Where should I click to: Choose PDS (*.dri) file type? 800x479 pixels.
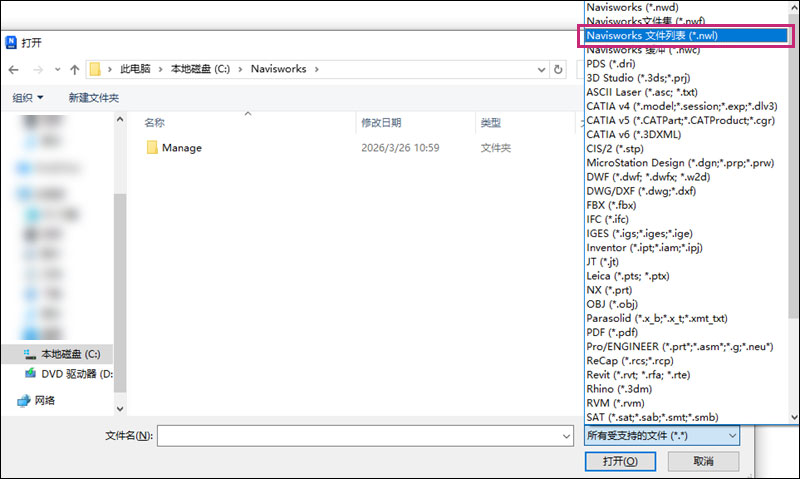click(611, 64)
